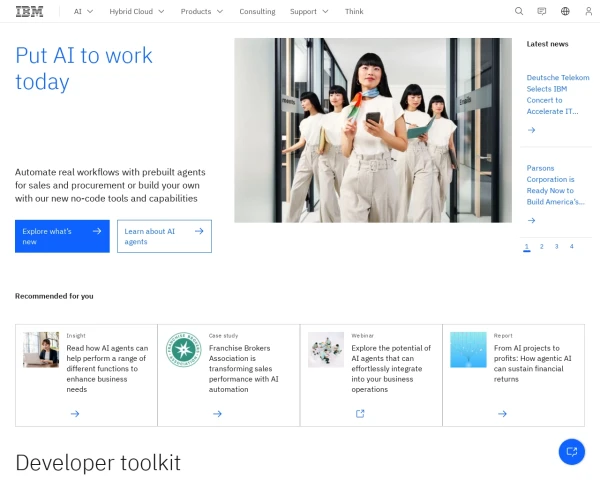Click Webinar card thumbnail image
This screenshot has width=600, height=480.
coord(326,349)
